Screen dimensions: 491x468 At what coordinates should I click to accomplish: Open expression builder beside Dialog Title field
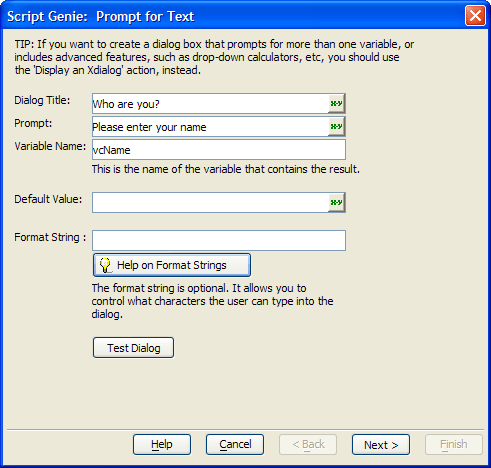[336, 104]
